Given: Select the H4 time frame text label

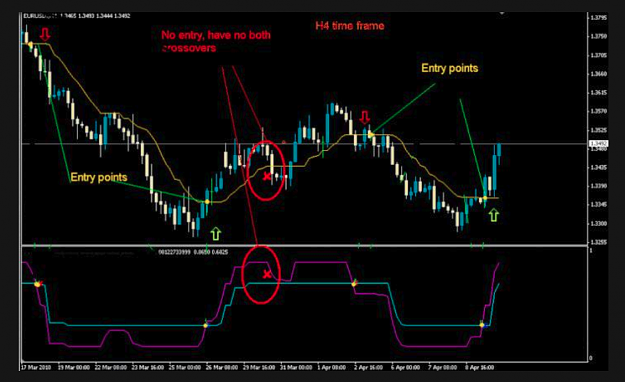Looking at the screenshot, I should pos(350,26).
